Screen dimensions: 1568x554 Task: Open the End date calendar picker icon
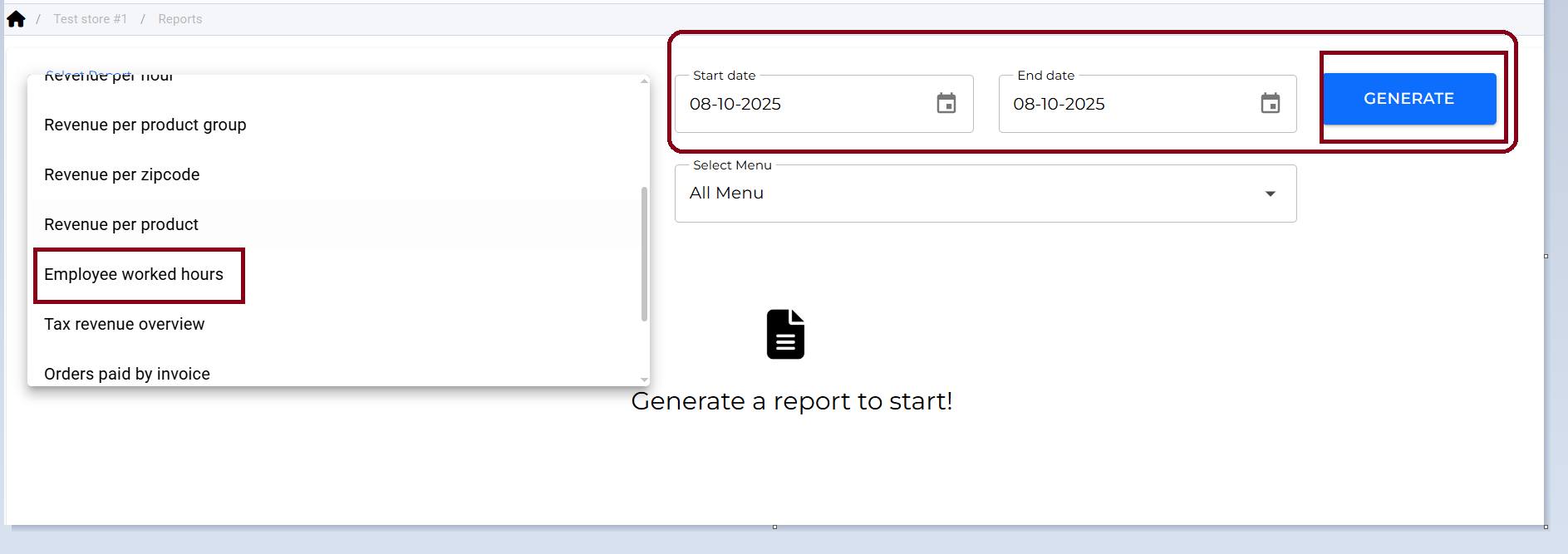point(1270,104)
